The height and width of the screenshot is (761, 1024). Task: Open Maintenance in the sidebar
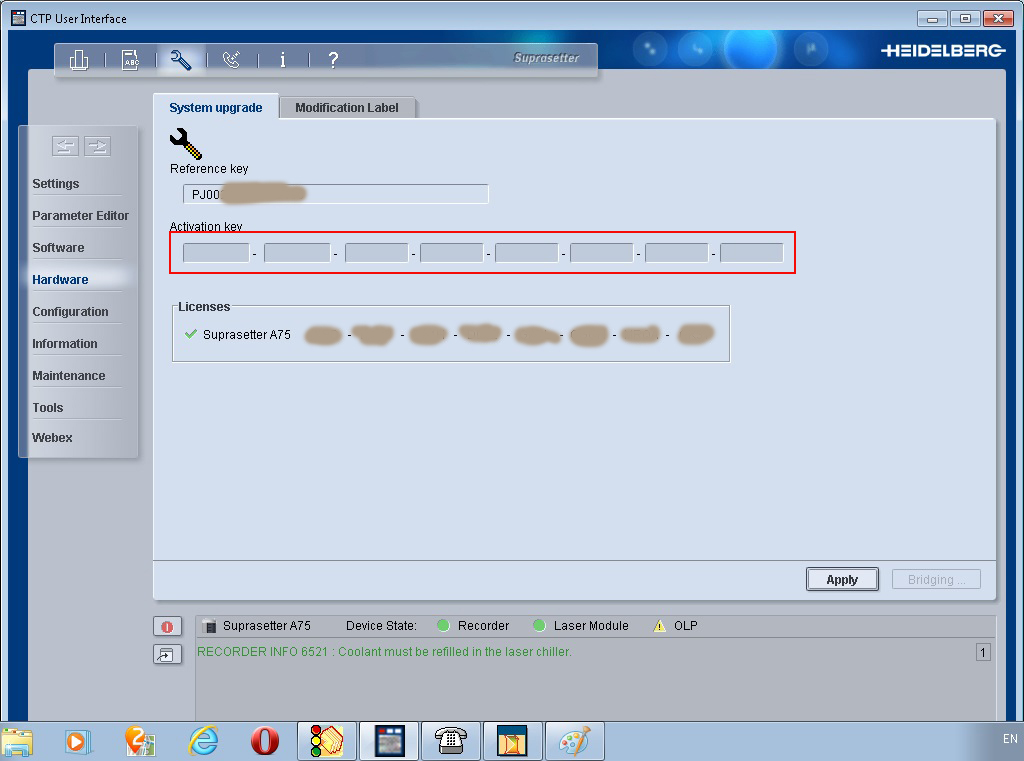69,376
